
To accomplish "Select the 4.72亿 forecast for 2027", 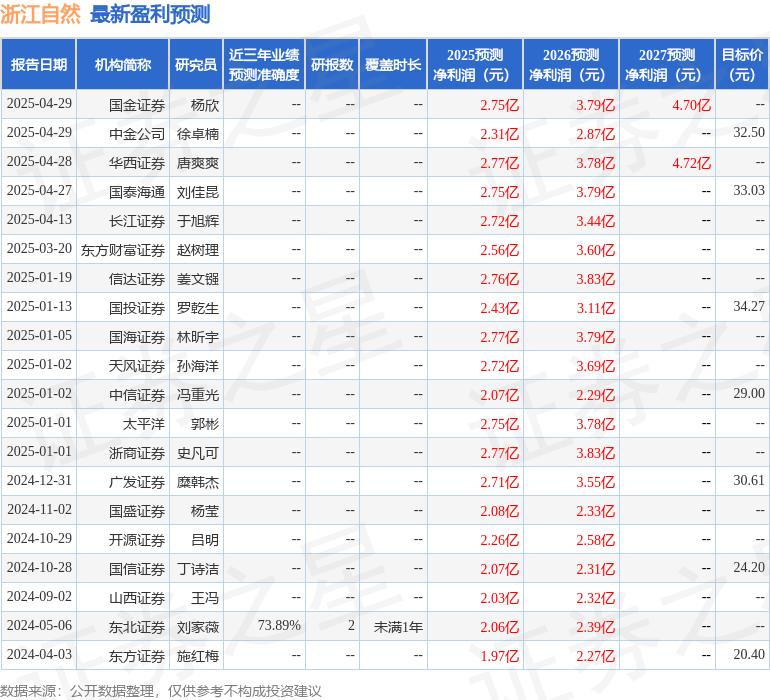I will (691, 163).
